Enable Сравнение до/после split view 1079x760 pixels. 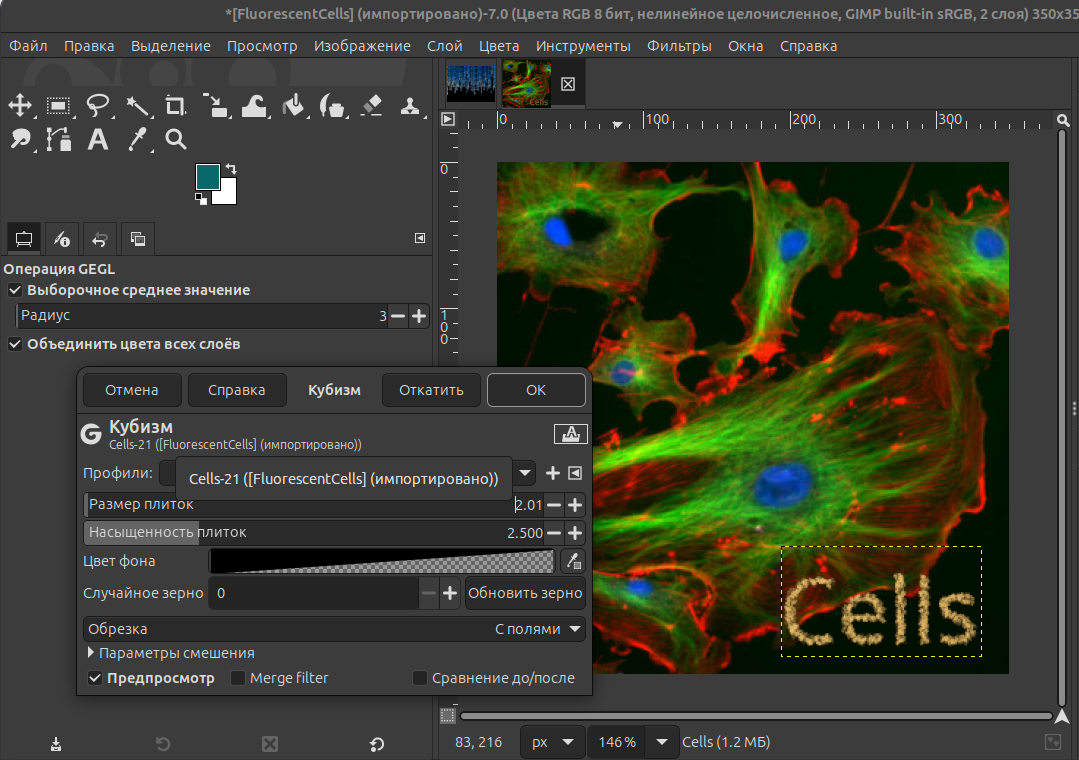(420, 678)
